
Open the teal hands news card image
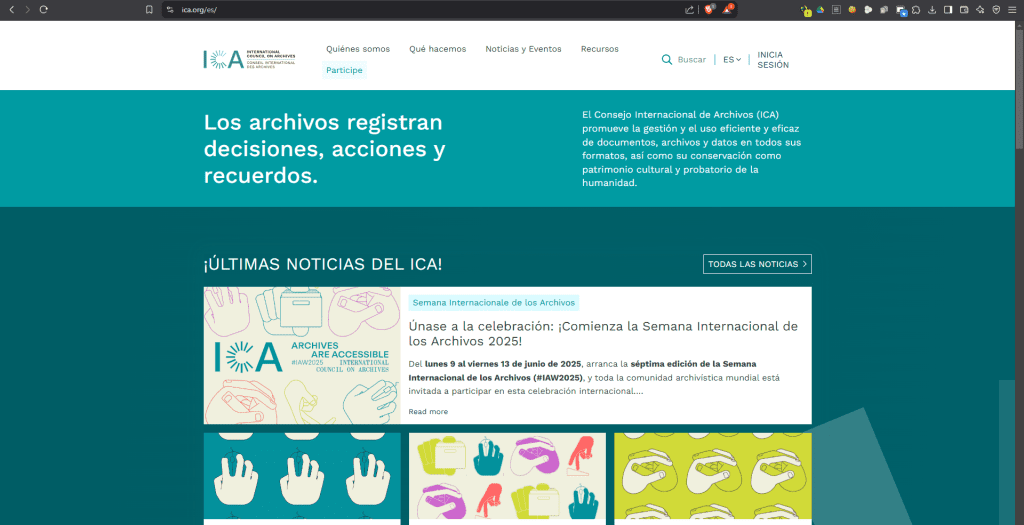pos(302,476)
